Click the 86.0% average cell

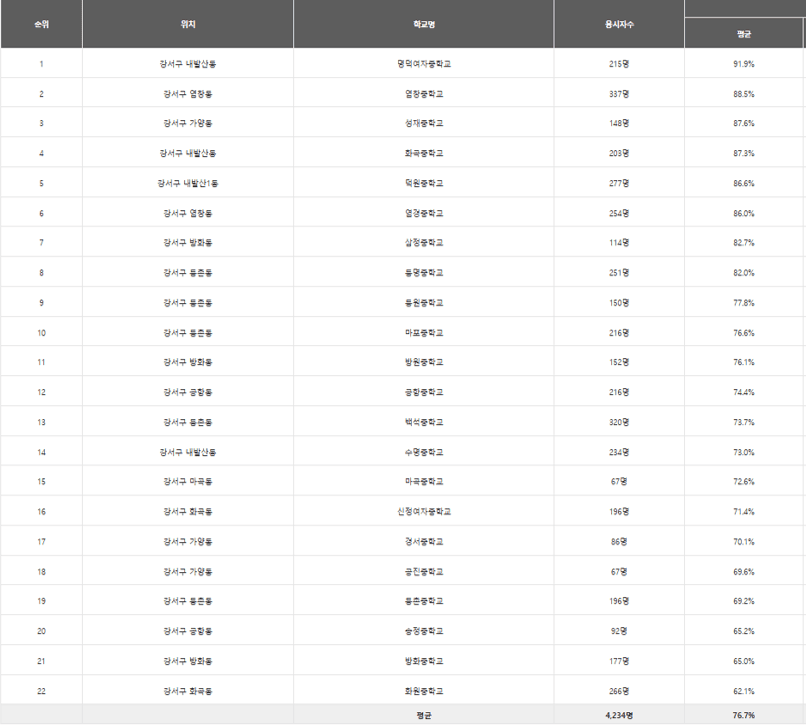pyautogui.click(x=744, y=213)
